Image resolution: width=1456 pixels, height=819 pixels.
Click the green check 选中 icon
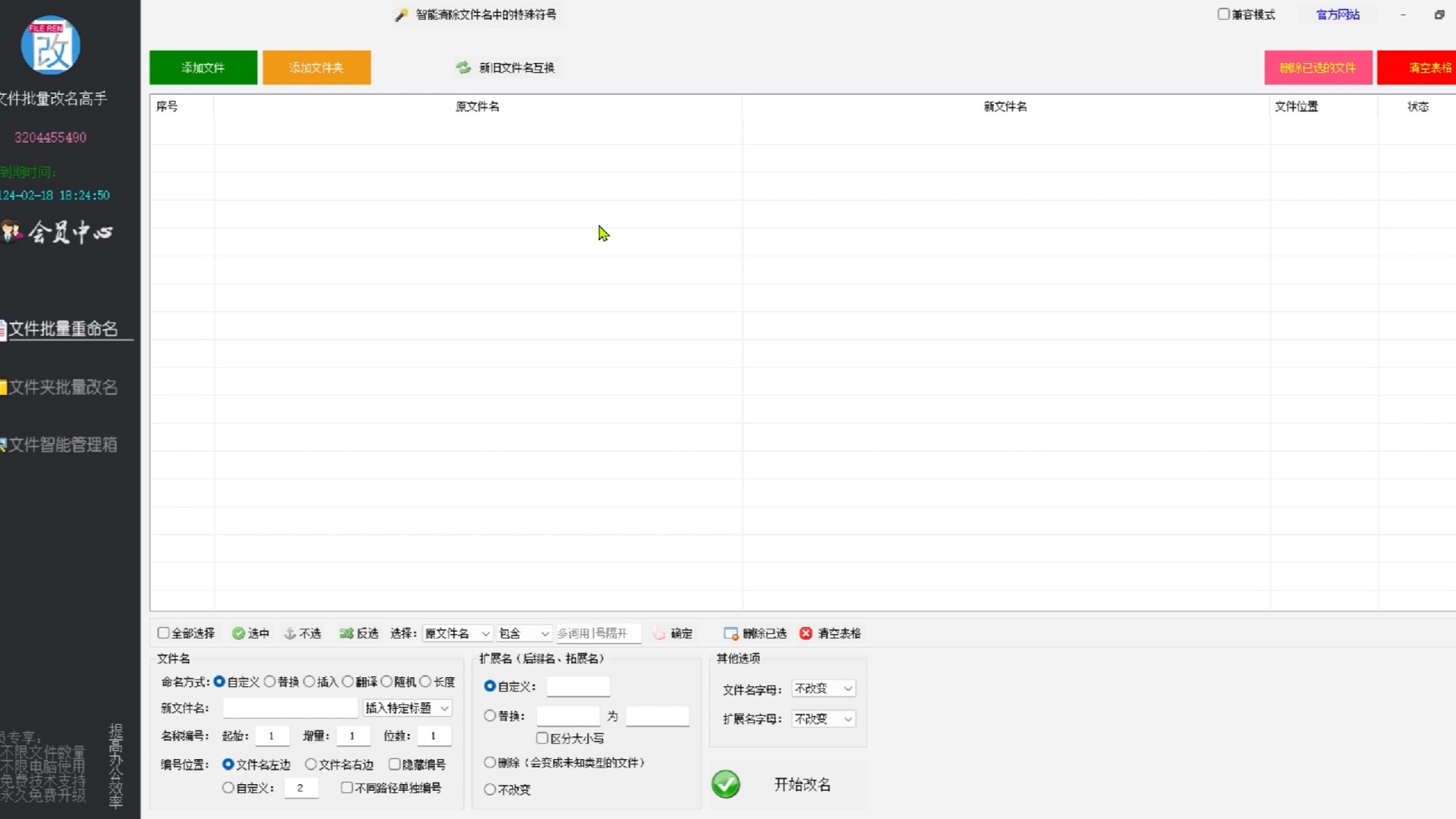pos(238,633)
